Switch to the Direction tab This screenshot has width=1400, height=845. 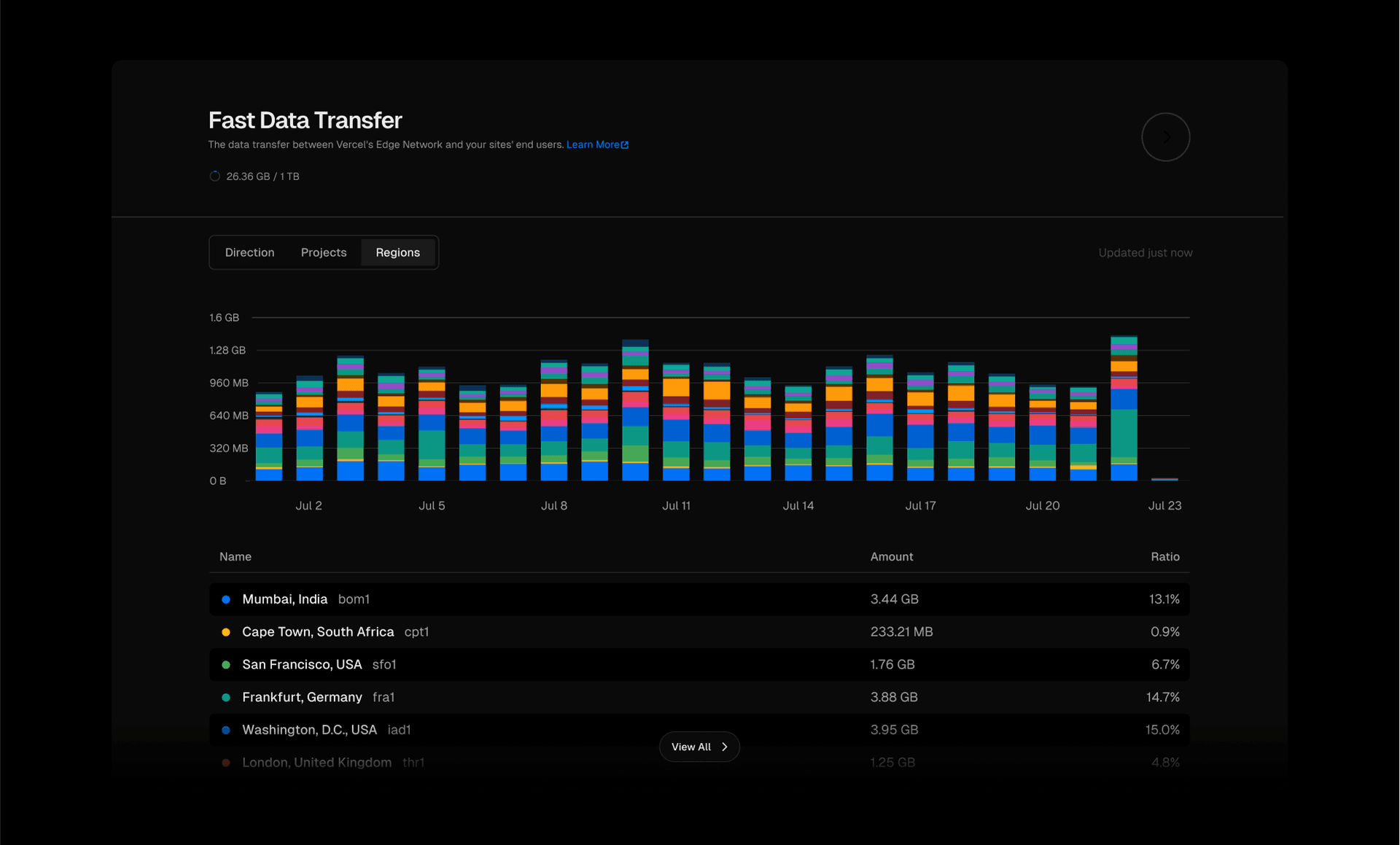[249, 252]
